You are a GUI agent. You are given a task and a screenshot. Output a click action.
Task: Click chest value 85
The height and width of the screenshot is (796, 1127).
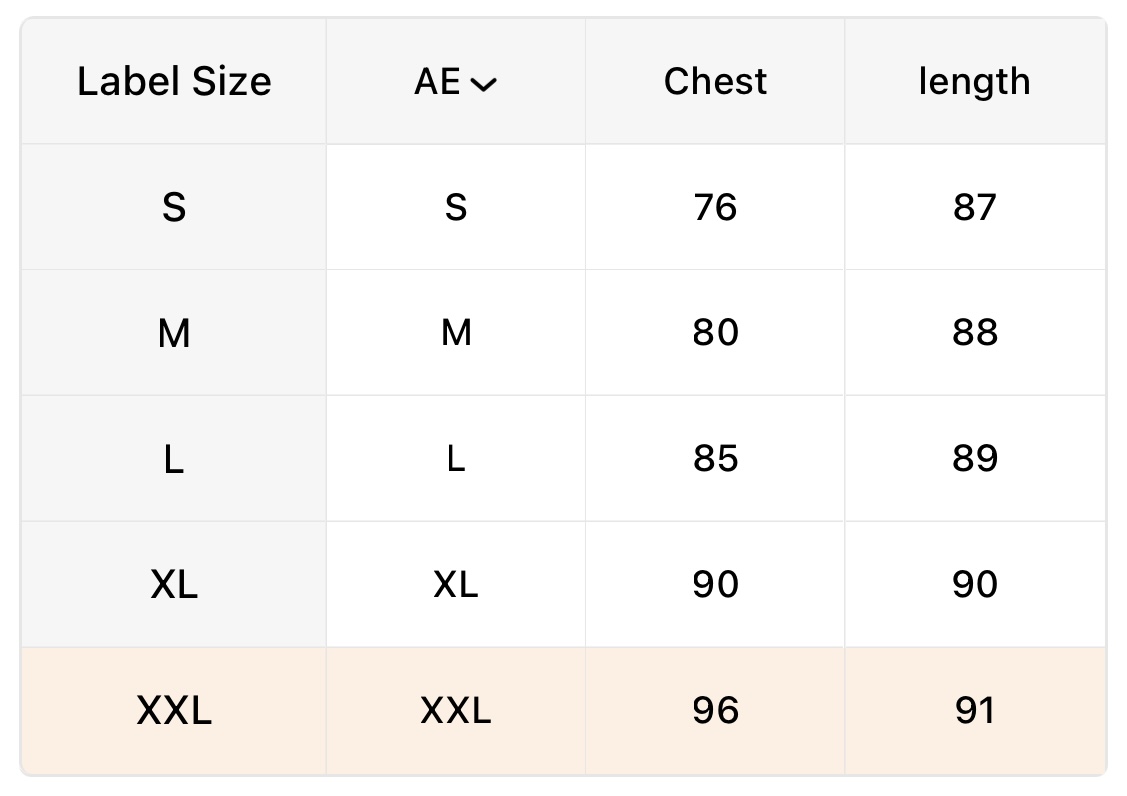[x=715, y=459]
